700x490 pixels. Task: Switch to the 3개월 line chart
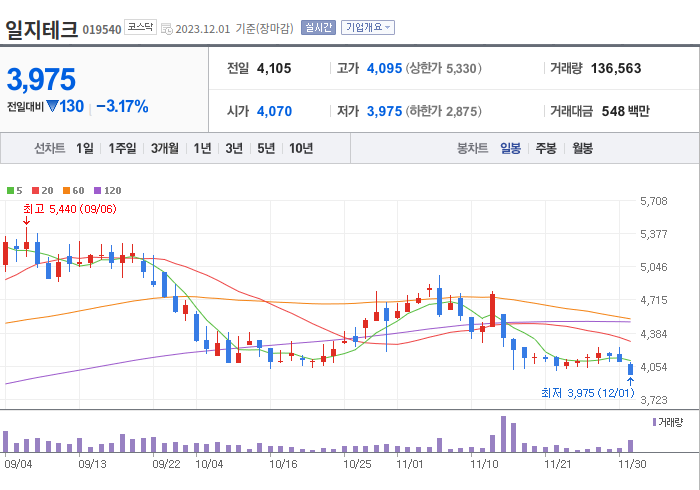click(x=165, y=148)
